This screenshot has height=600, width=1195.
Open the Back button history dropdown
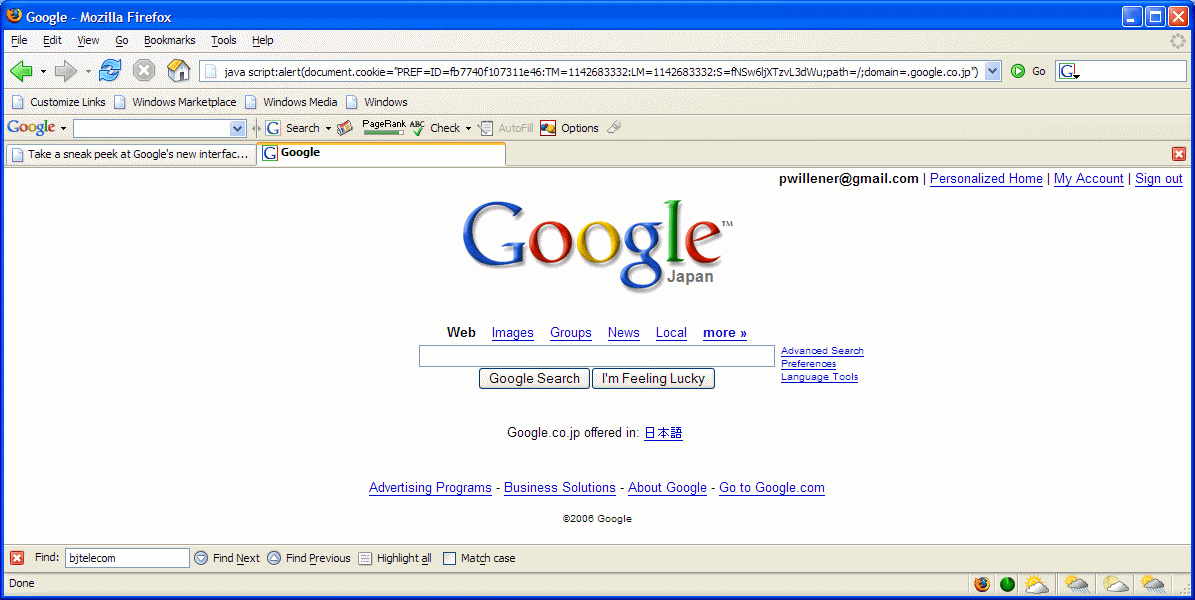(x=43, y=72)
